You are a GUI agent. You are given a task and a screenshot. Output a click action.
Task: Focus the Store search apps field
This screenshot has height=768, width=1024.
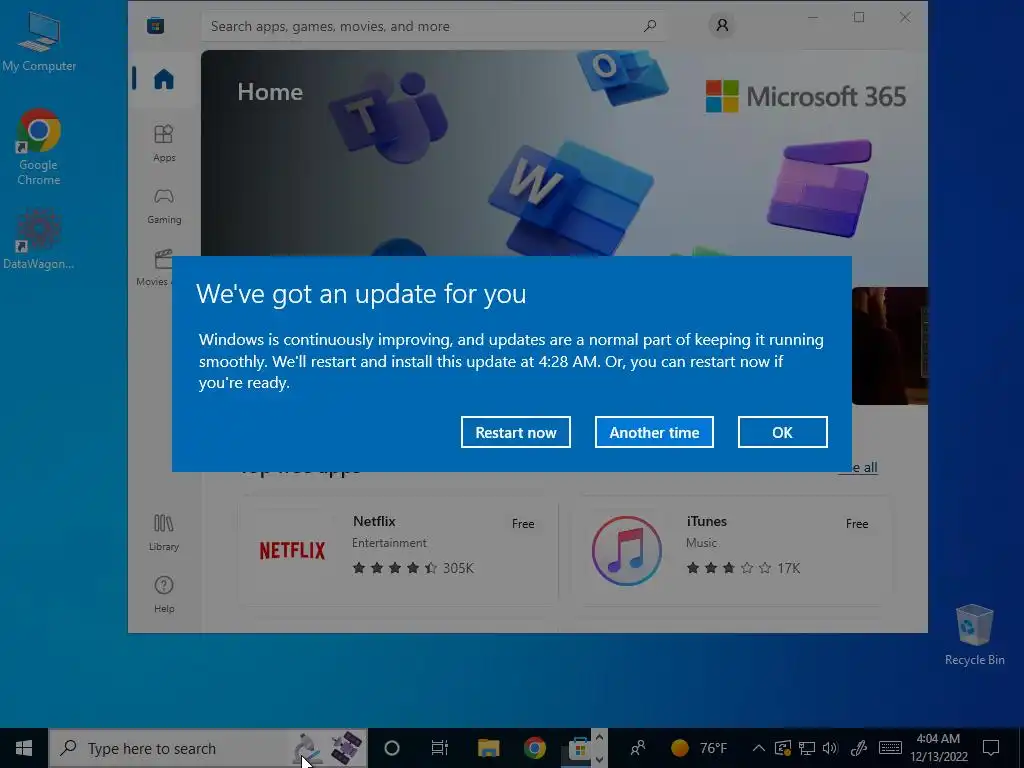coord(434,26)
